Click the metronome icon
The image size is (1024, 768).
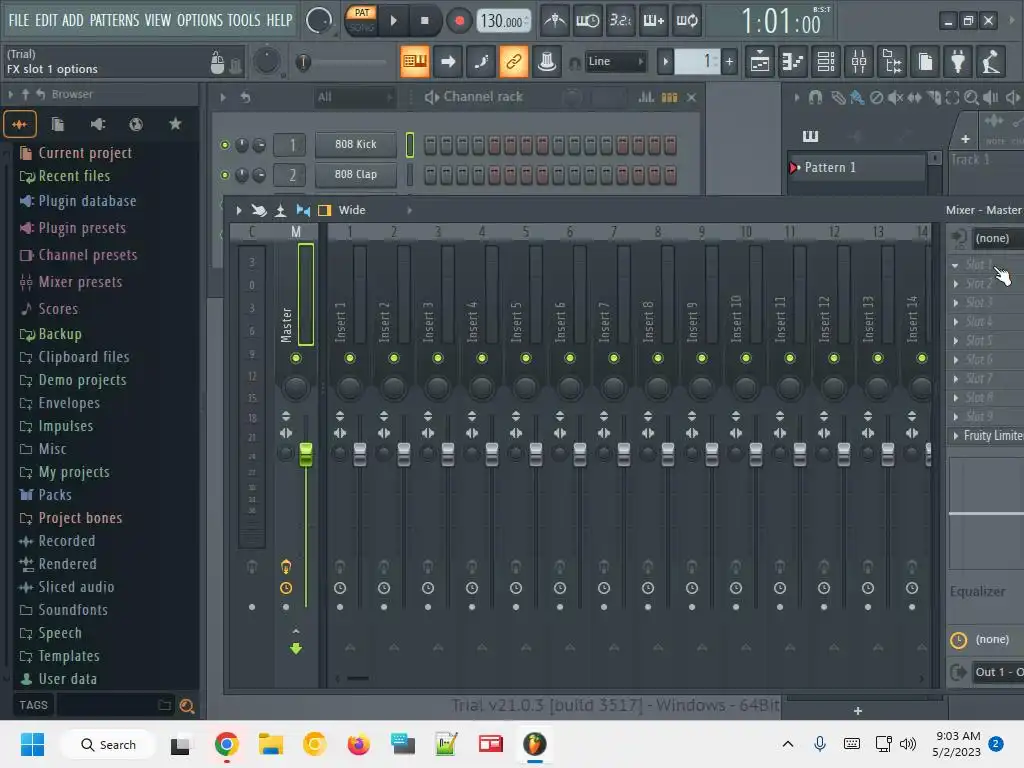(x=554, y=21)
